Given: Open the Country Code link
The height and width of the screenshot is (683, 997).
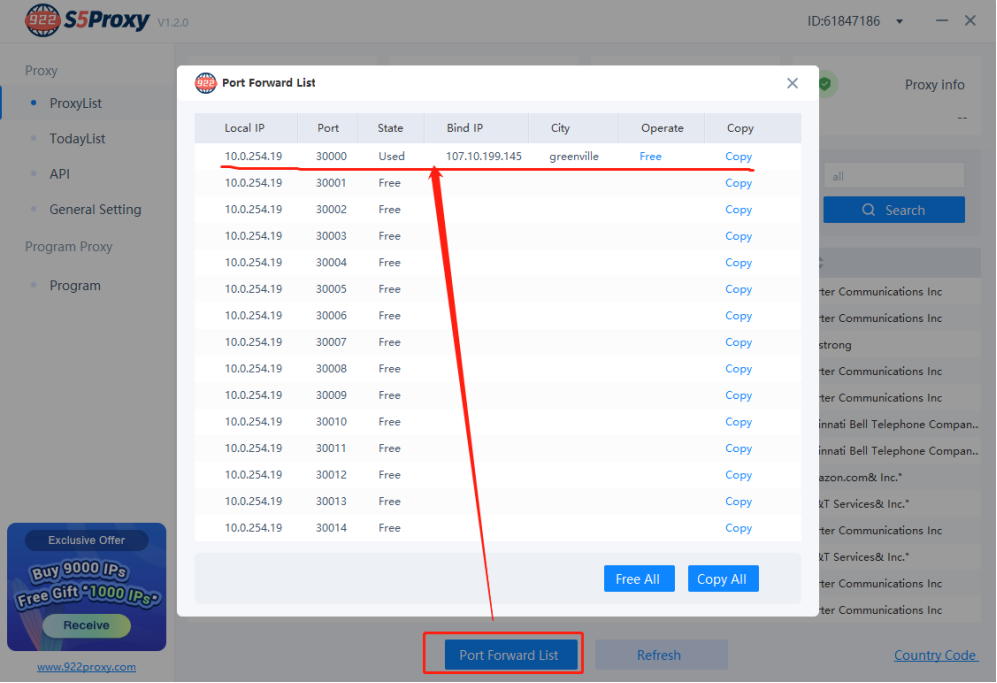Looking at the screenshot, I should click(x=935, y=655).
